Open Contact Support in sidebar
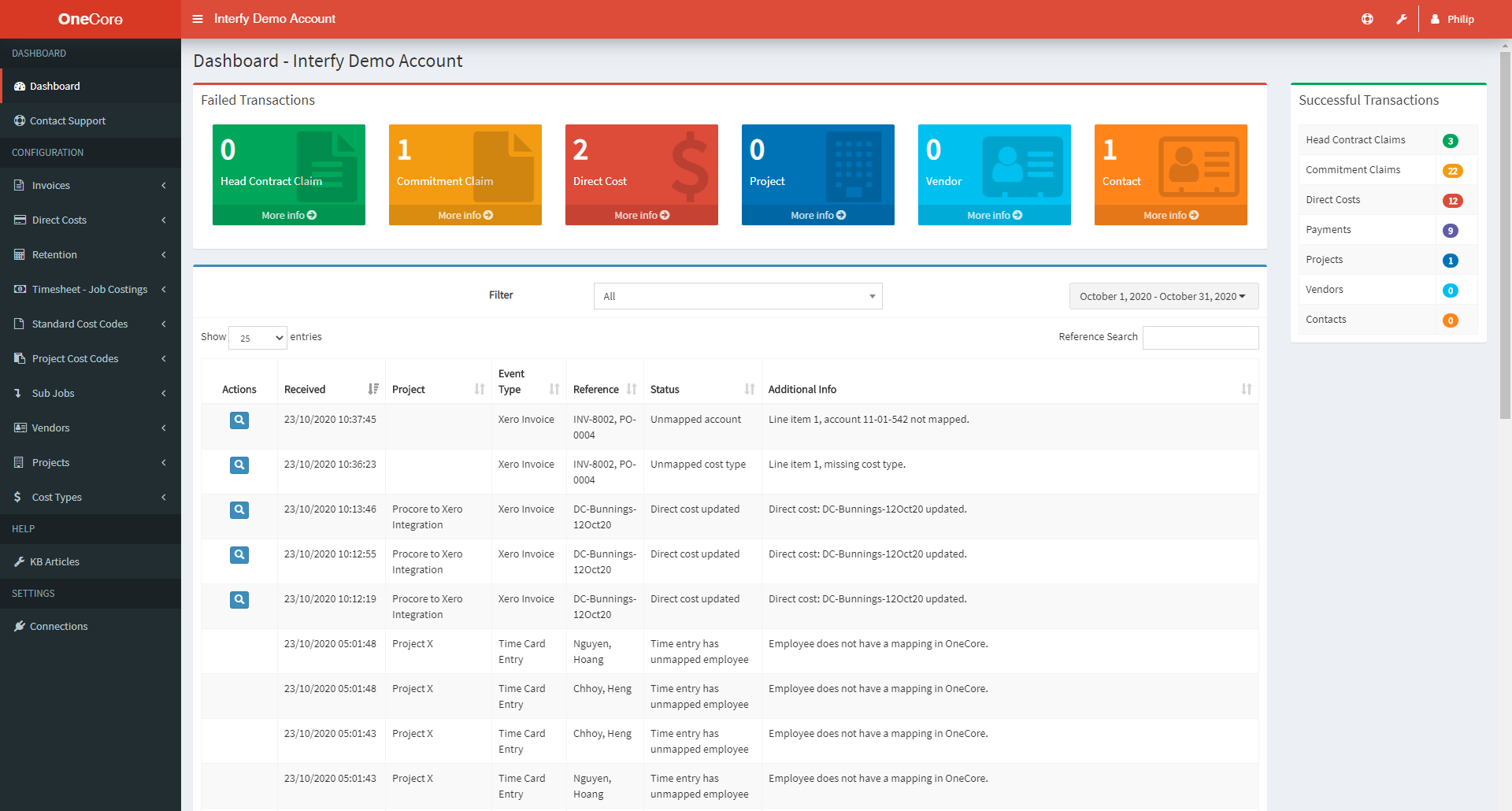 [x=91, y=120]
